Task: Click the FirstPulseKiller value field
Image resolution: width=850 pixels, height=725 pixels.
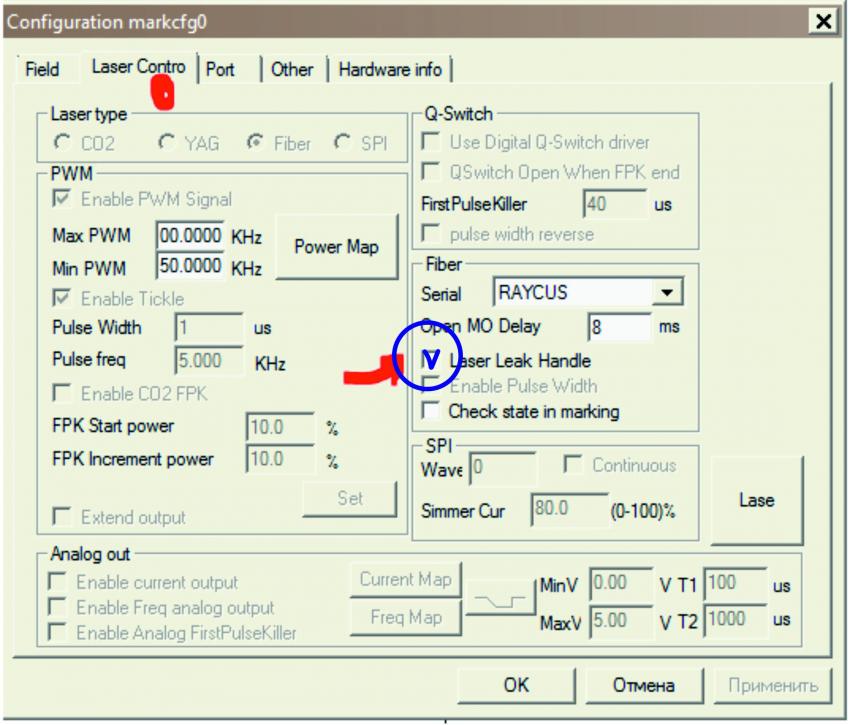Action: (x=614, y=204)
